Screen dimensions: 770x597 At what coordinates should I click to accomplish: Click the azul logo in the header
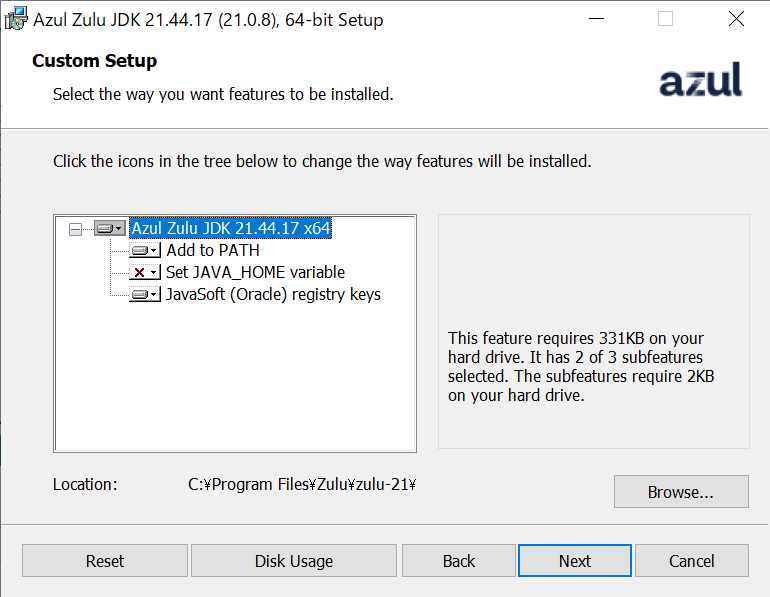click(x=700, y=80)
